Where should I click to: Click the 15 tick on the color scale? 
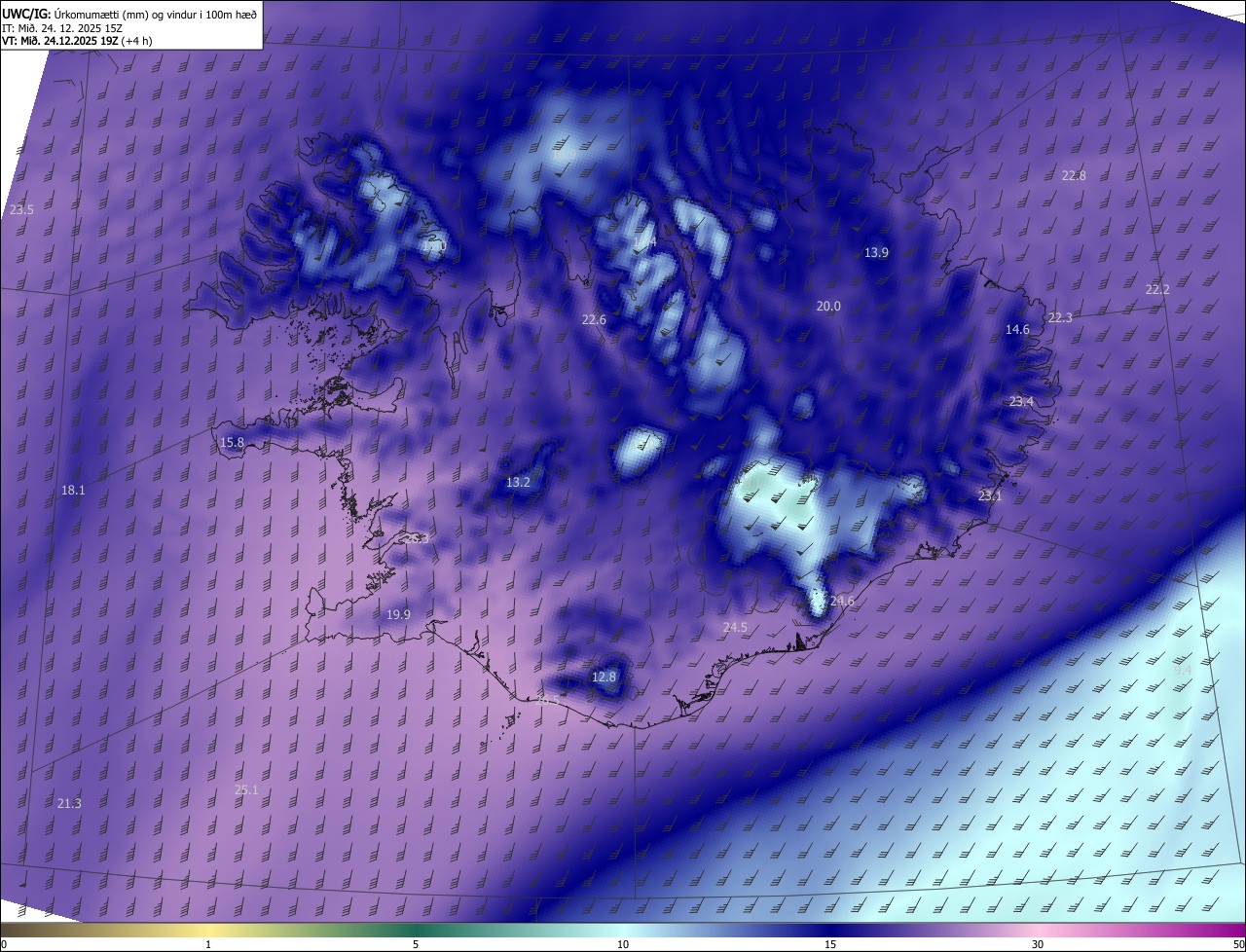pyautogui.click(x=830, y=945)
